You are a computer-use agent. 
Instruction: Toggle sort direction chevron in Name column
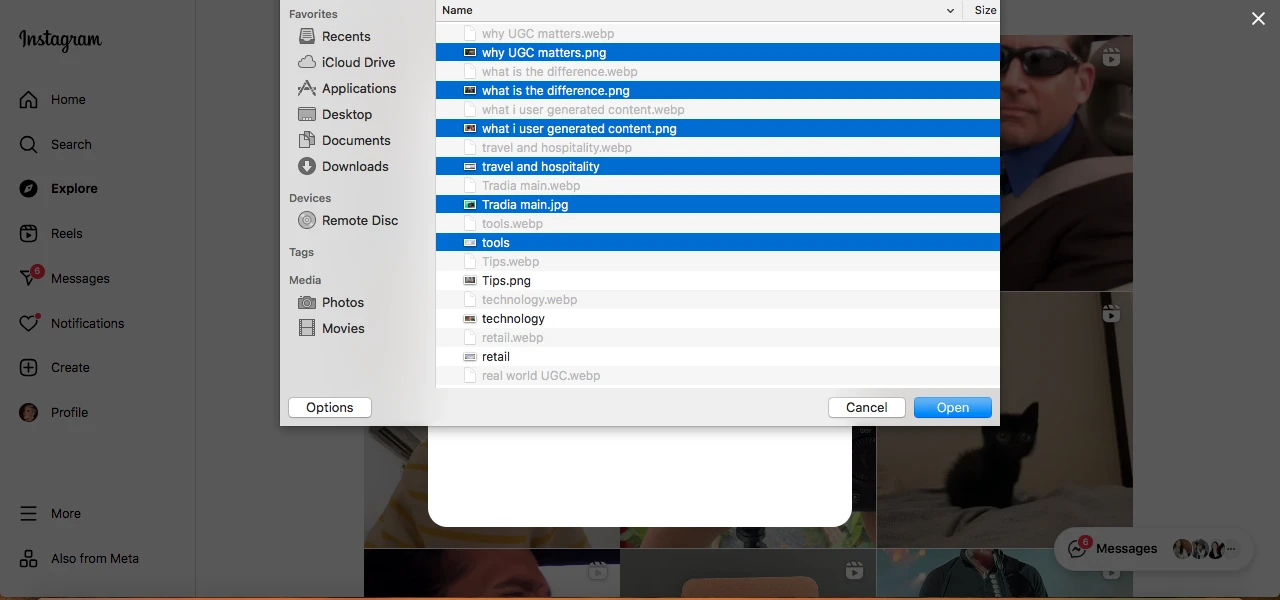[950, 10]
